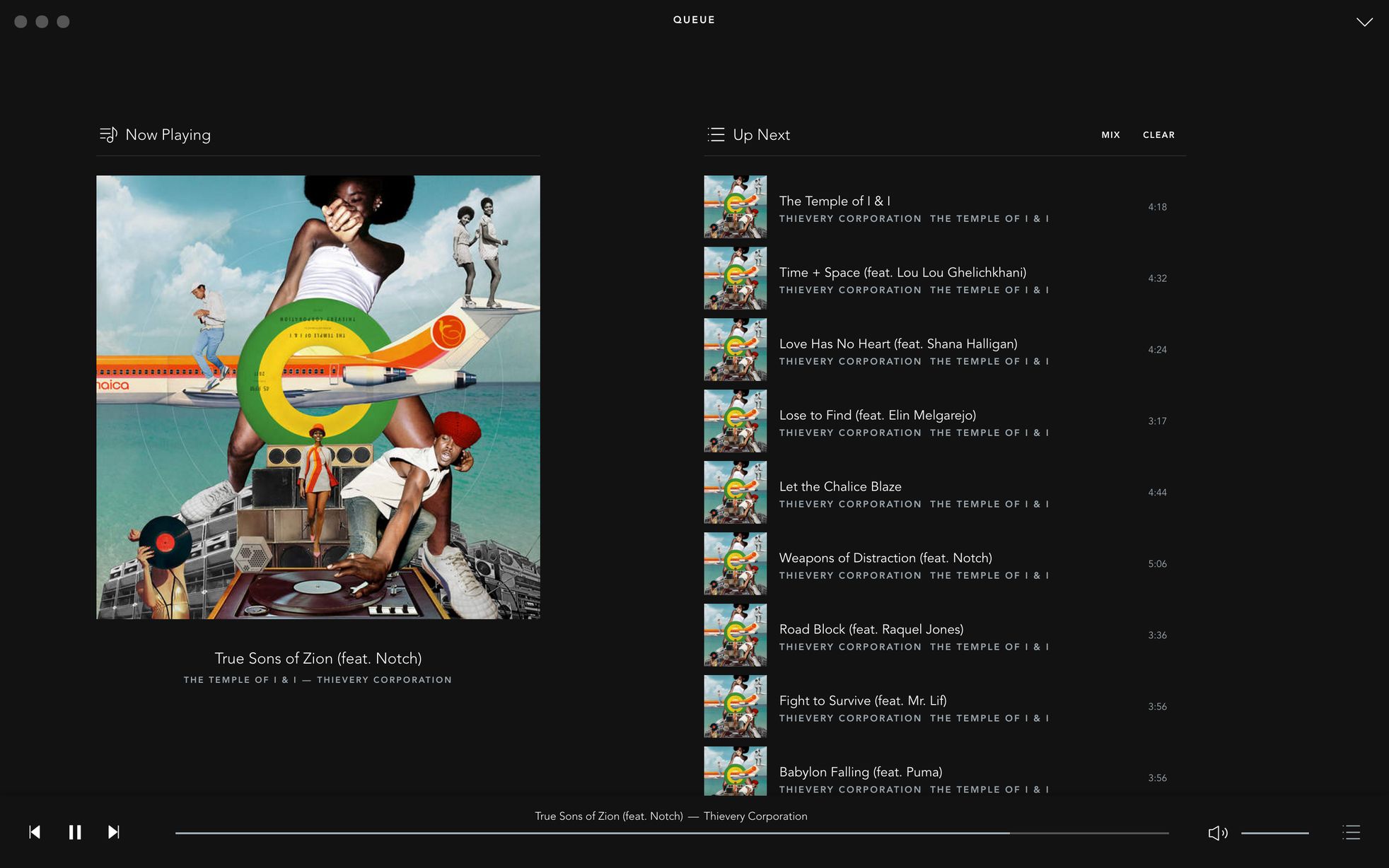Image resolution: width=1389 pixels, height=868 pixels.
Task: Toggle the queue list icon in the bottom bar
Action: pos(1351,833)
